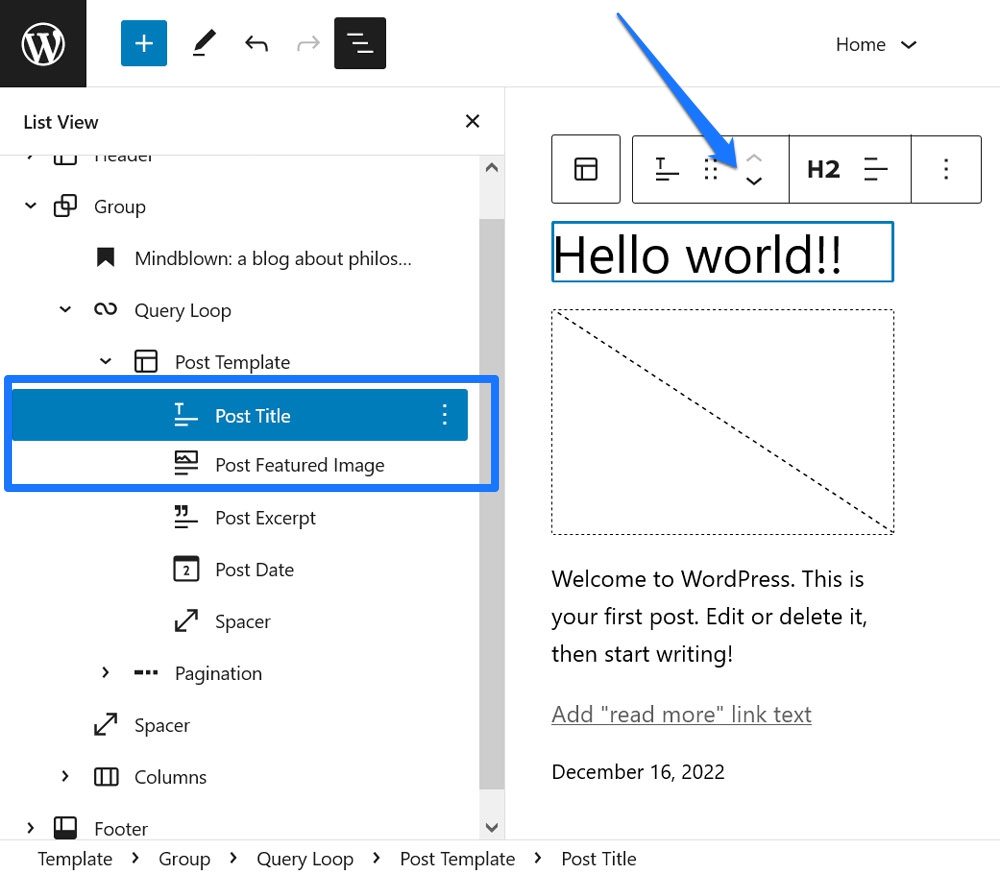This screenshot has height=874, width=1000.
Task: Open the block inserter plus button
Action: (144, 44)
